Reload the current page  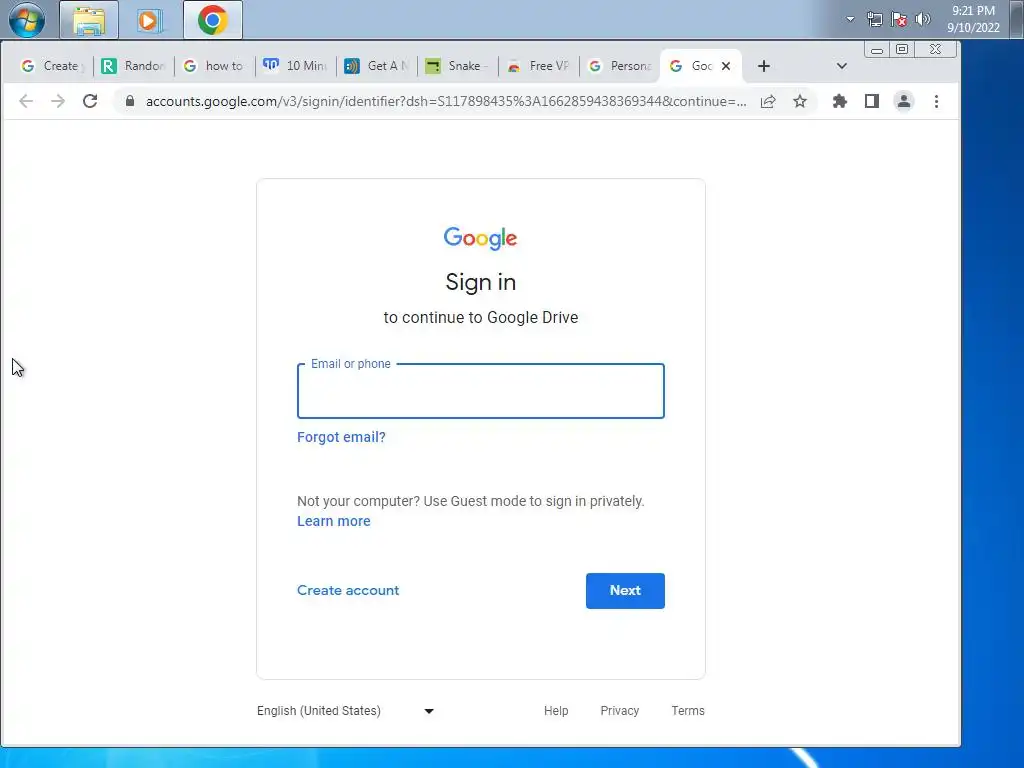pyautogui.click(x=90, y=101)
